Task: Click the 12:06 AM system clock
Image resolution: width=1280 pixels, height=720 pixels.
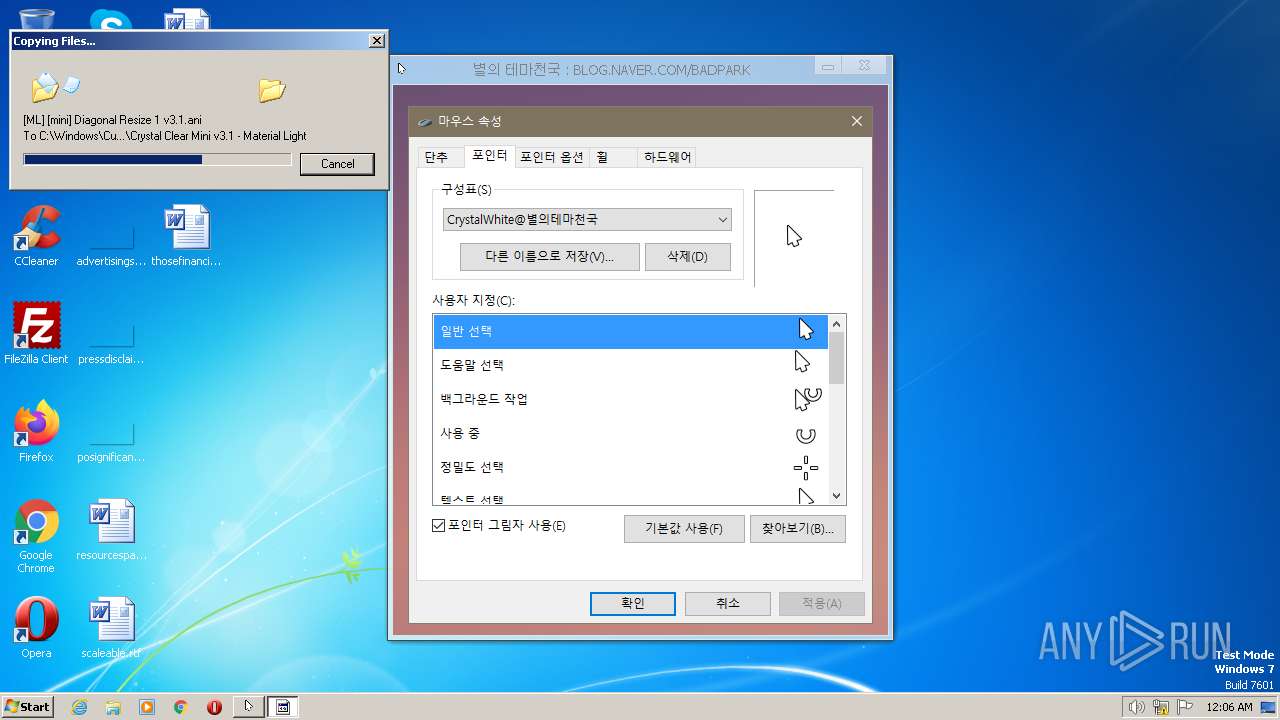Action: coord(1229,707)
